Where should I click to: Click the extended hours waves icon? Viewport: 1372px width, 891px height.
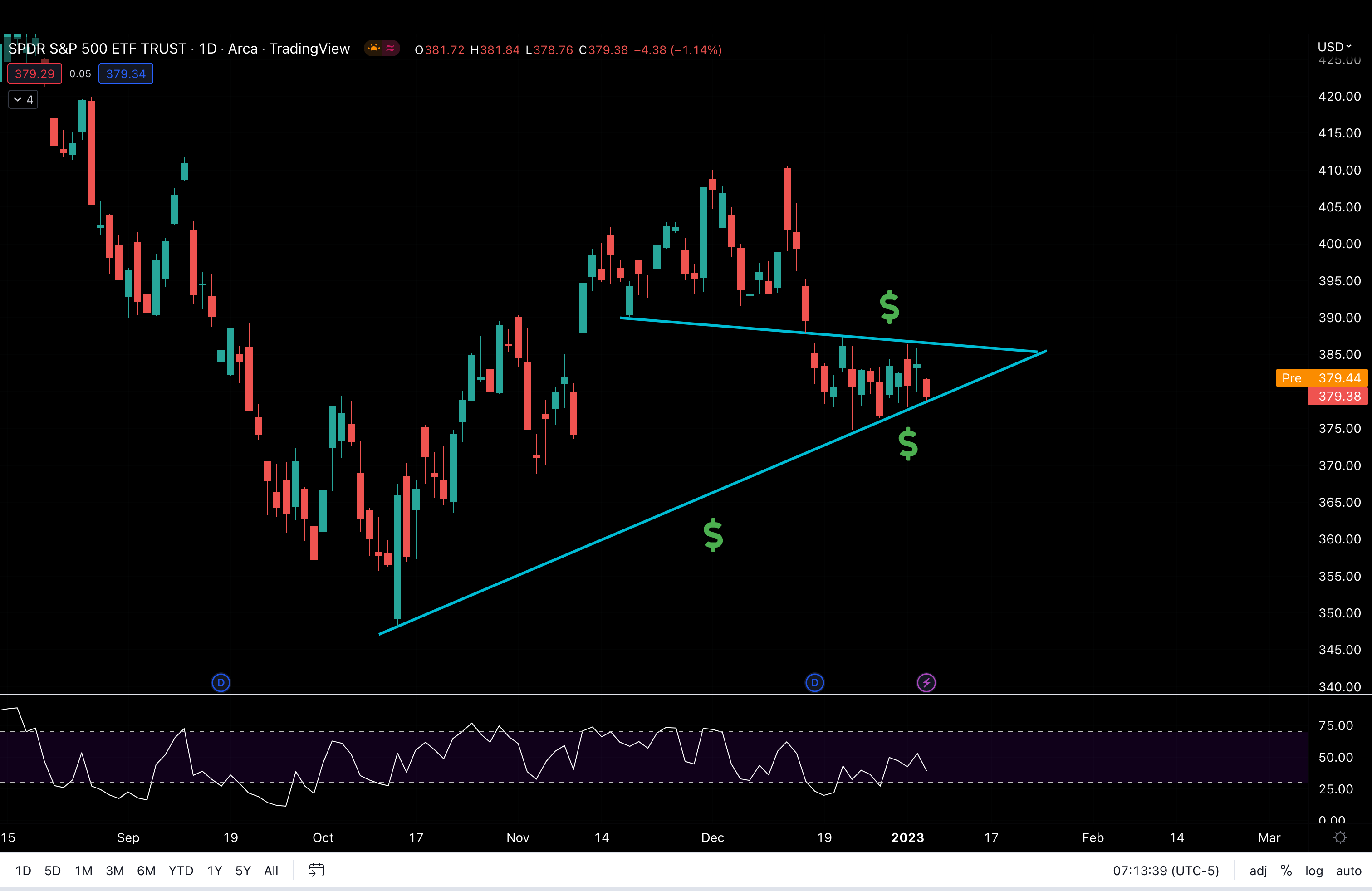pos(391,49)
